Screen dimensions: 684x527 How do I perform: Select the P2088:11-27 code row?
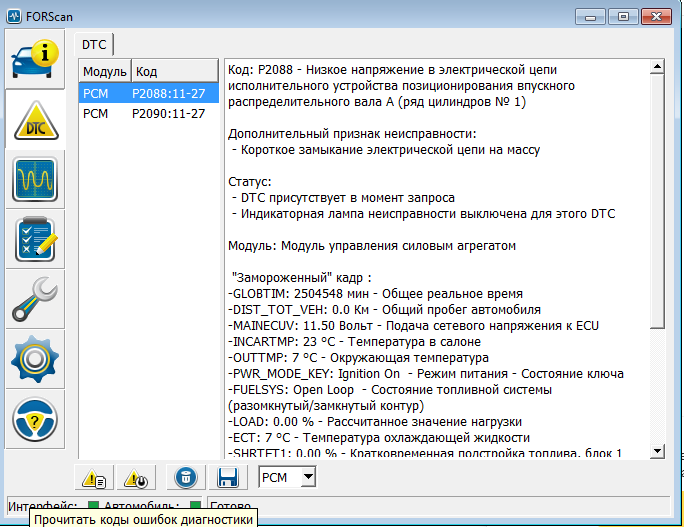pos(148,93)
